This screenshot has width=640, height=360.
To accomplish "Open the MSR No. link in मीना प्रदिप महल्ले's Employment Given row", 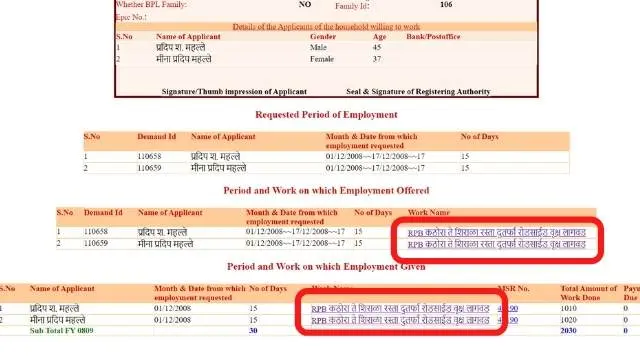I will tap(508, 320).
